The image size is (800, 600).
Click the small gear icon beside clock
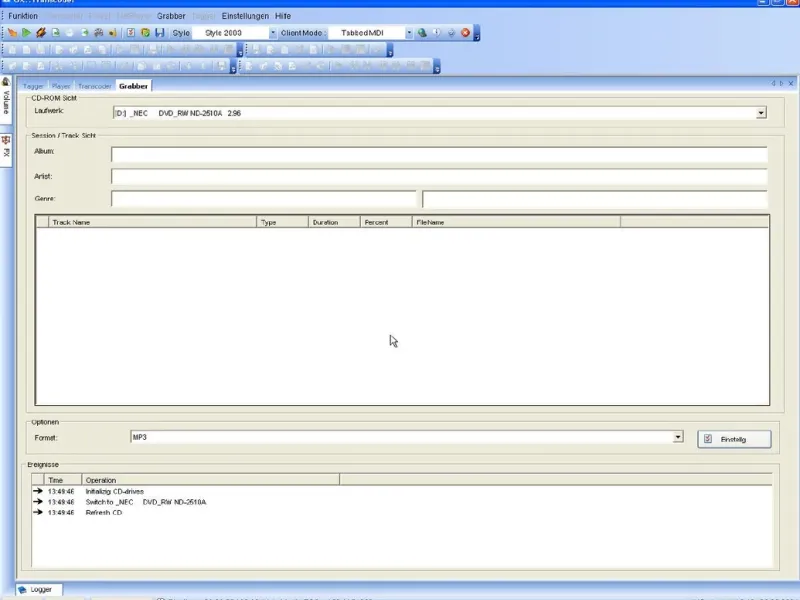[x=451, y=33]
